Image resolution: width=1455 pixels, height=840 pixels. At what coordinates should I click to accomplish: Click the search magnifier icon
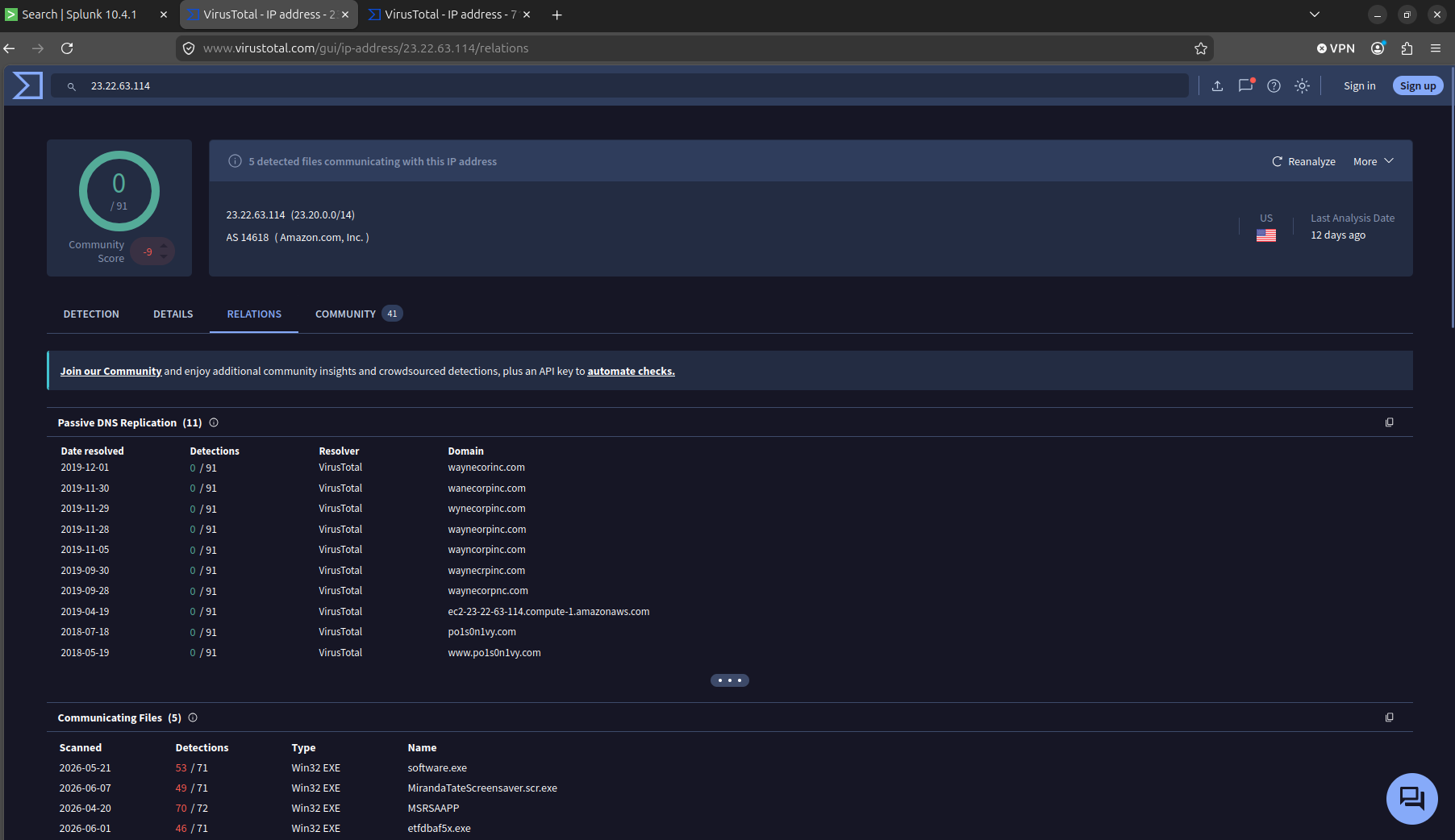coord(72,86)
